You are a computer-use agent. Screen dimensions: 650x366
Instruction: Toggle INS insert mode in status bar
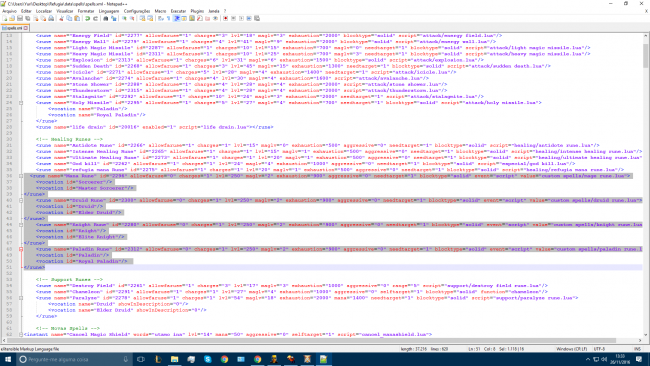[638, 349]
